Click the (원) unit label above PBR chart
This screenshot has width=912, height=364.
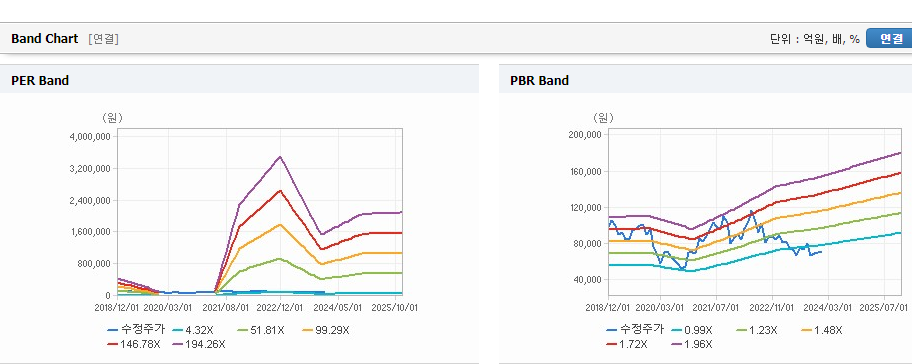coord(603,118)
